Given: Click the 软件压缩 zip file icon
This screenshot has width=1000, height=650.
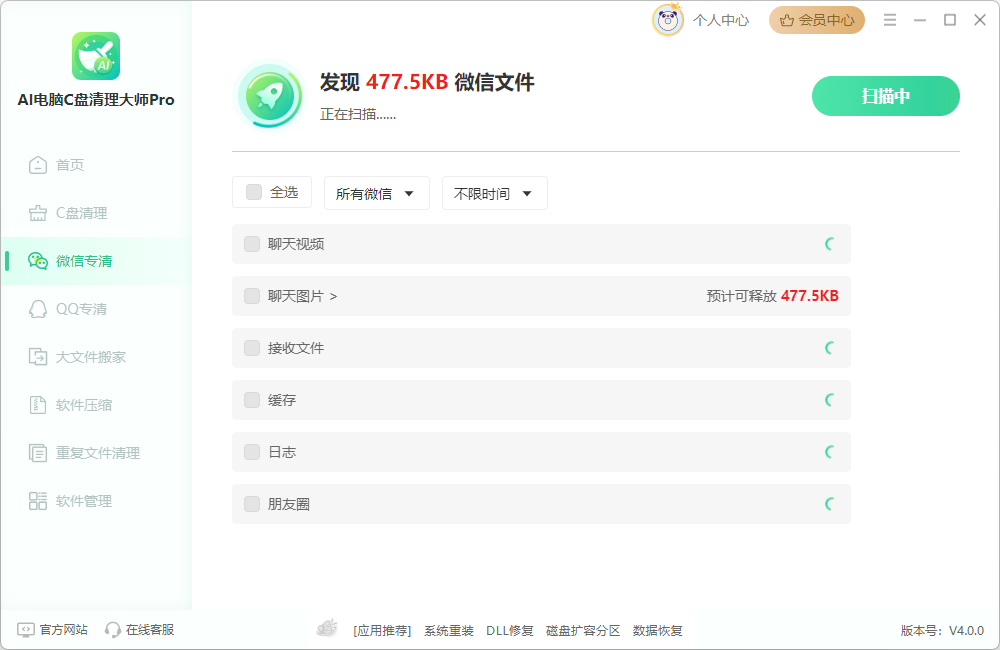Looking at the screenshot, I should tap(38, 404).
